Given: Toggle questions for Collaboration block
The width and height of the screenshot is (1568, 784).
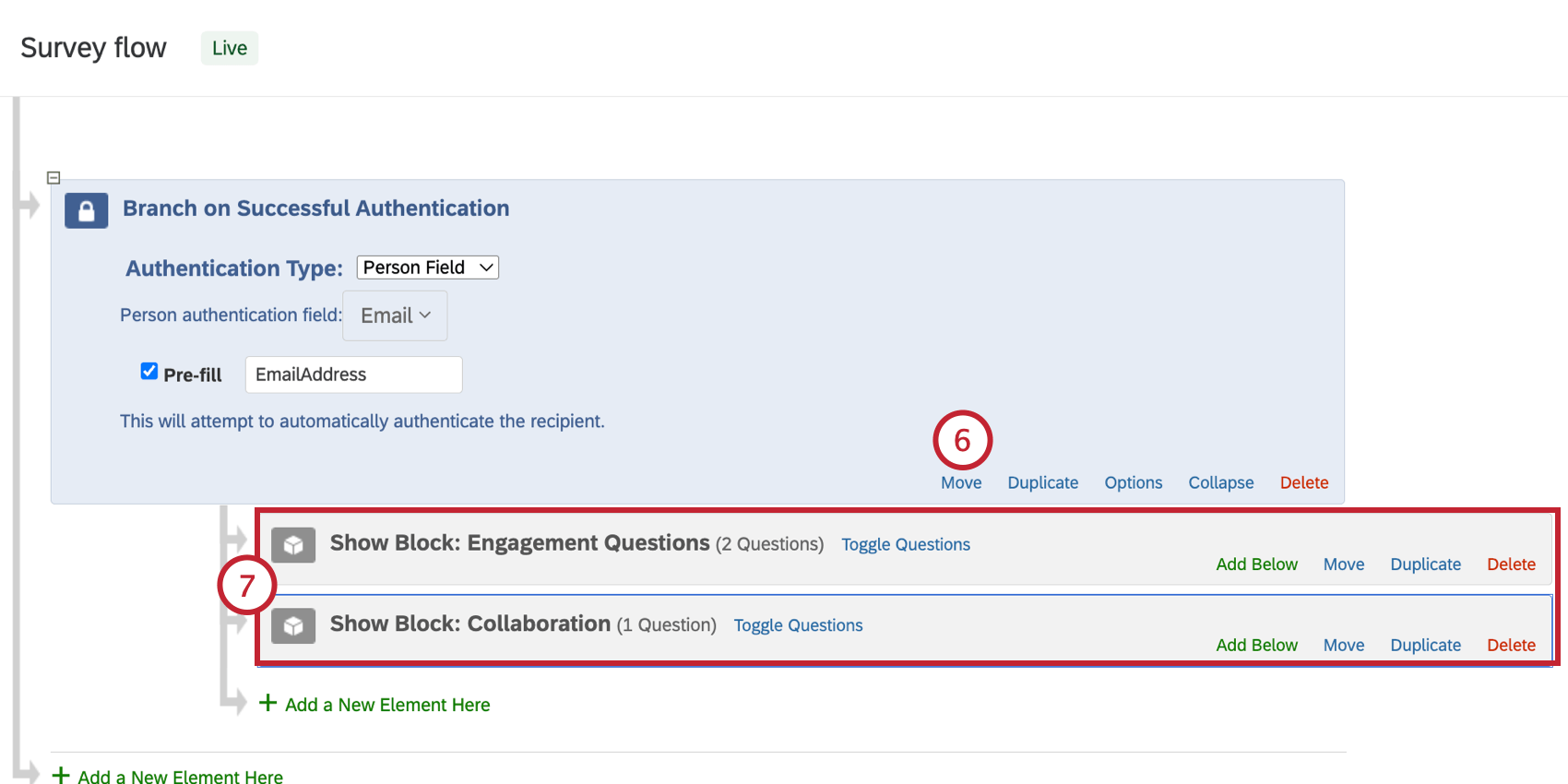Looking at the screenshot, I should (x=798, y=625).
